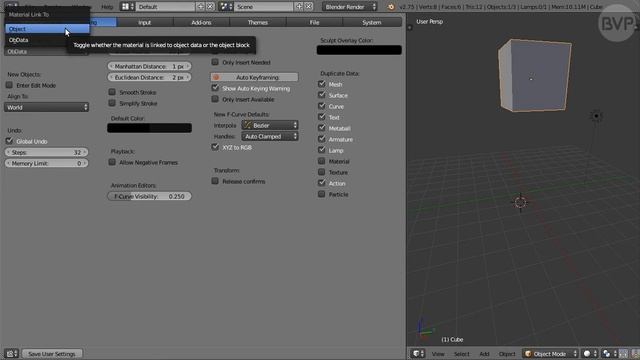Click the Blender logo icon in info header

click(x=391, y=7)
